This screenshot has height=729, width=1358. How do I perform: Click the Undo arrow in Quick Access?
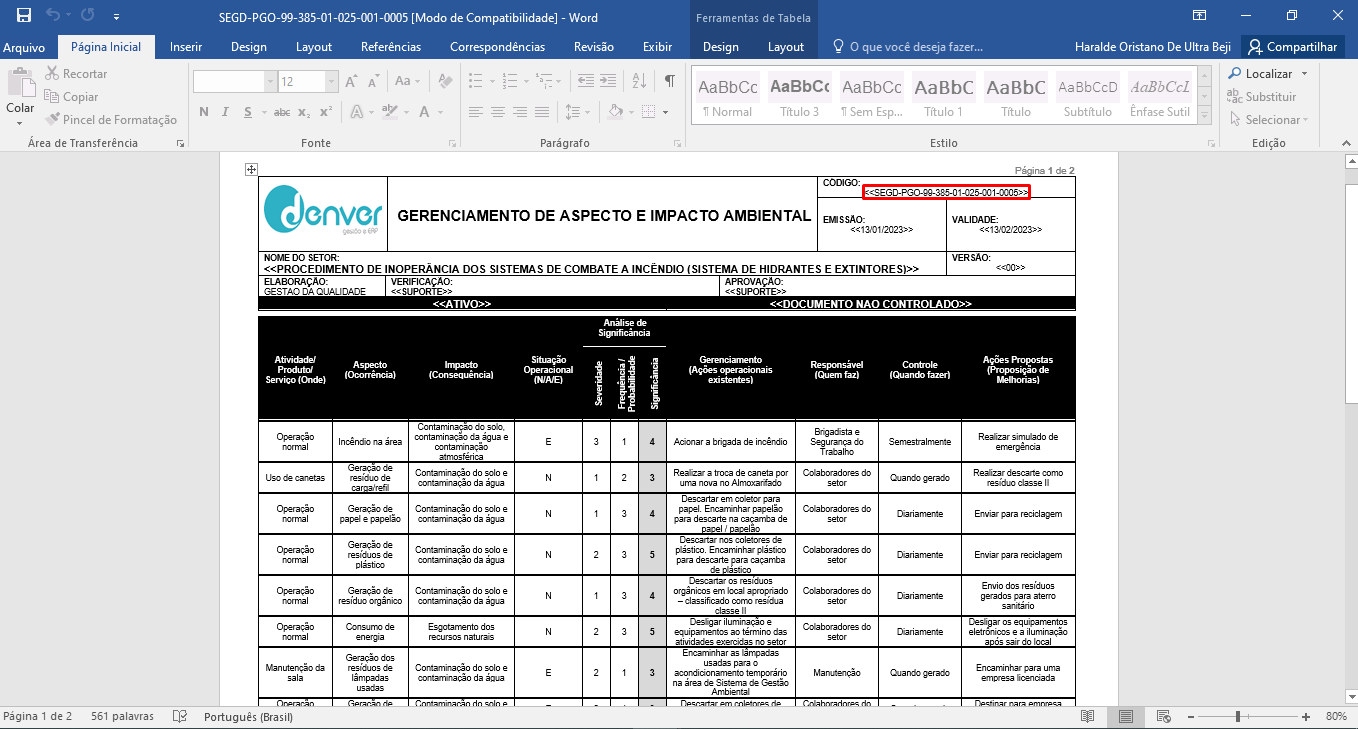53,16
